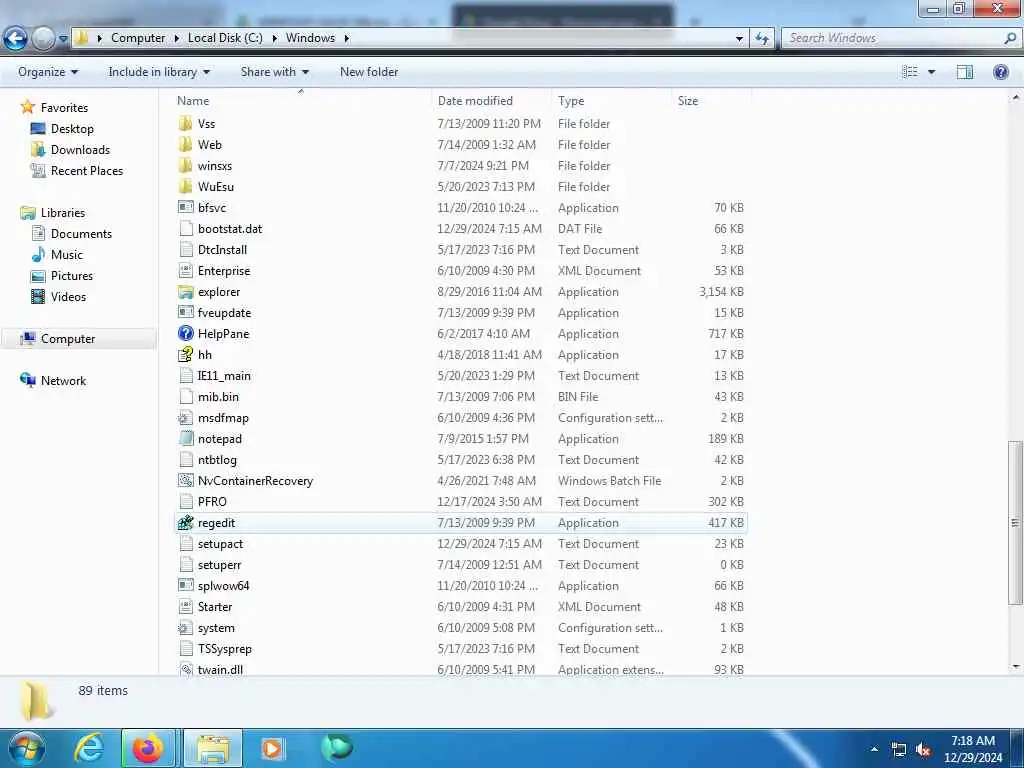Viewport: 1024px width, 768px height.
Task: Open the recent pages dropdown arrow
Action: click(63, 39)
